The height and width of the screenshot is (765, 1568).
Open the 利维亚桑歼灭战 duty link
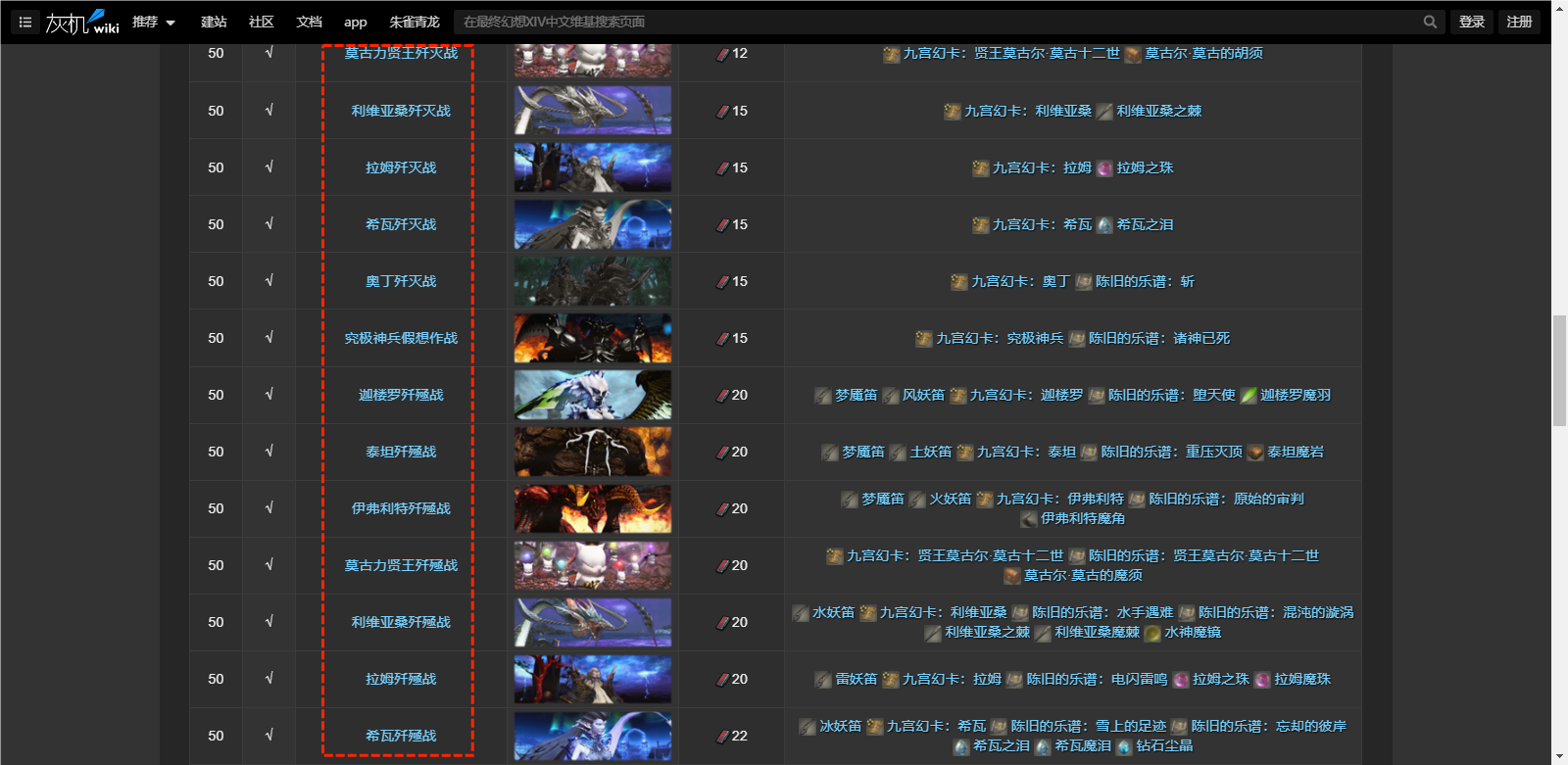(401, 112)
